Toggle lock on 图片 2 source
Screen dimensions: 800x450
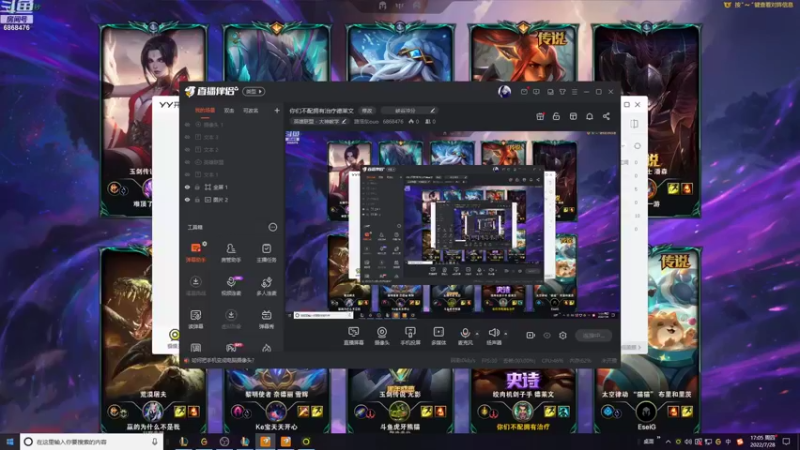(x=197, y=199)
